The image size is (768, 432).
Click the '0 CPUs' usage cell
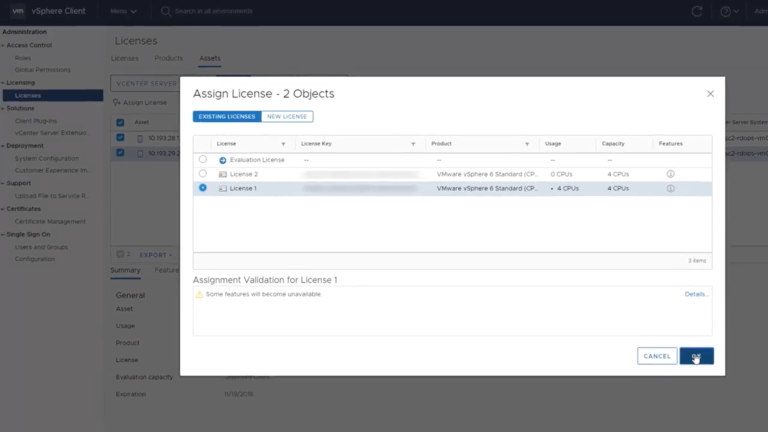point(561,174)
